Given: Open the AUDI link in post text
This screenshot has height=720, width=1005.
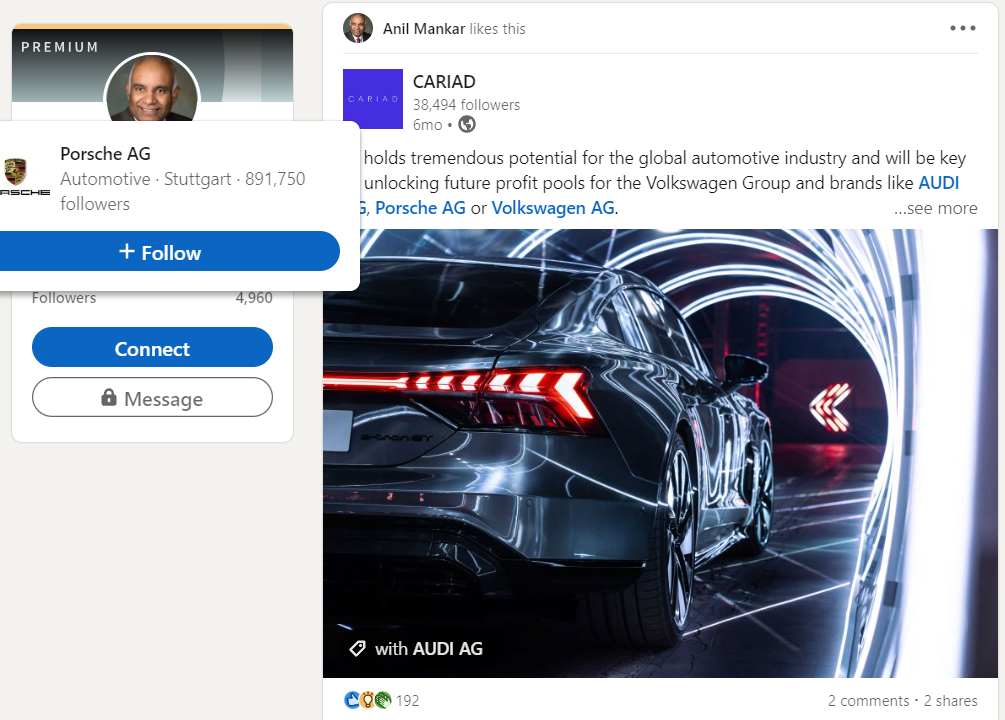Looking at the screenshot, I should click(x=938, y=183).
